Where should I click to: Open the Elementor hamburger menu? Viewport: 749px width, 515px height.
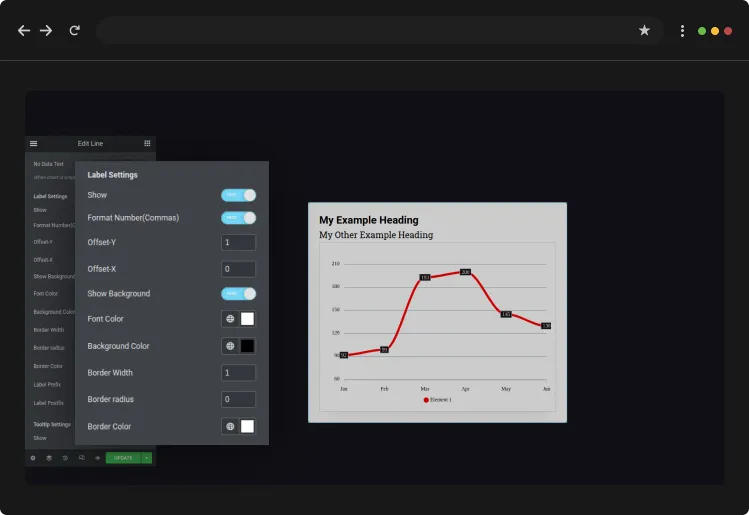pos(33,143)
